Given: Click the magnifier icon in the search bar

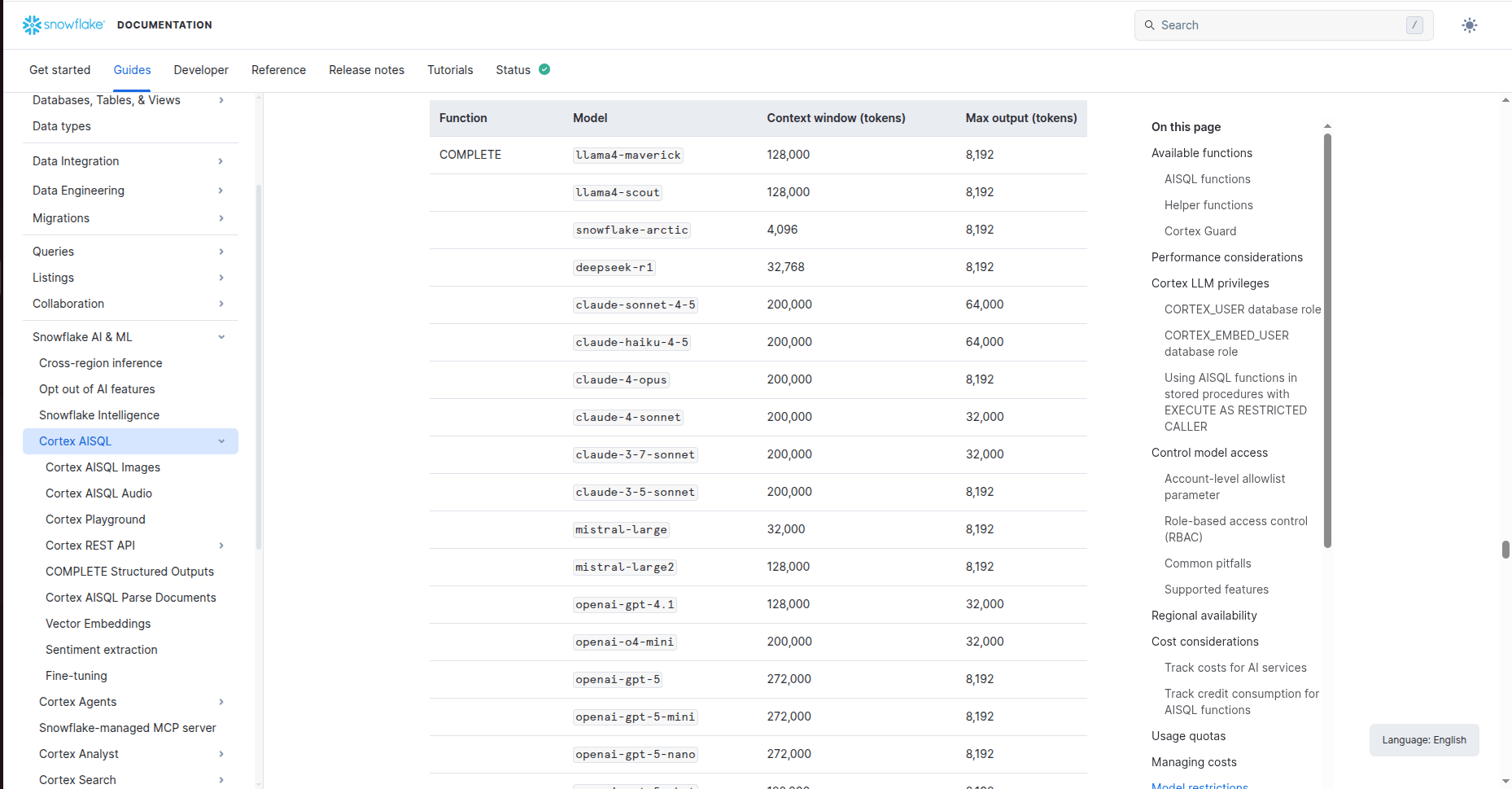Looking at the screenshot, I should click(1149, 25).
